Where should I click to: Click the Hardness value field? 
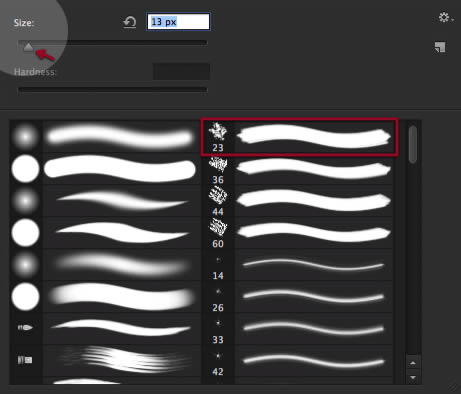[181, 71]
